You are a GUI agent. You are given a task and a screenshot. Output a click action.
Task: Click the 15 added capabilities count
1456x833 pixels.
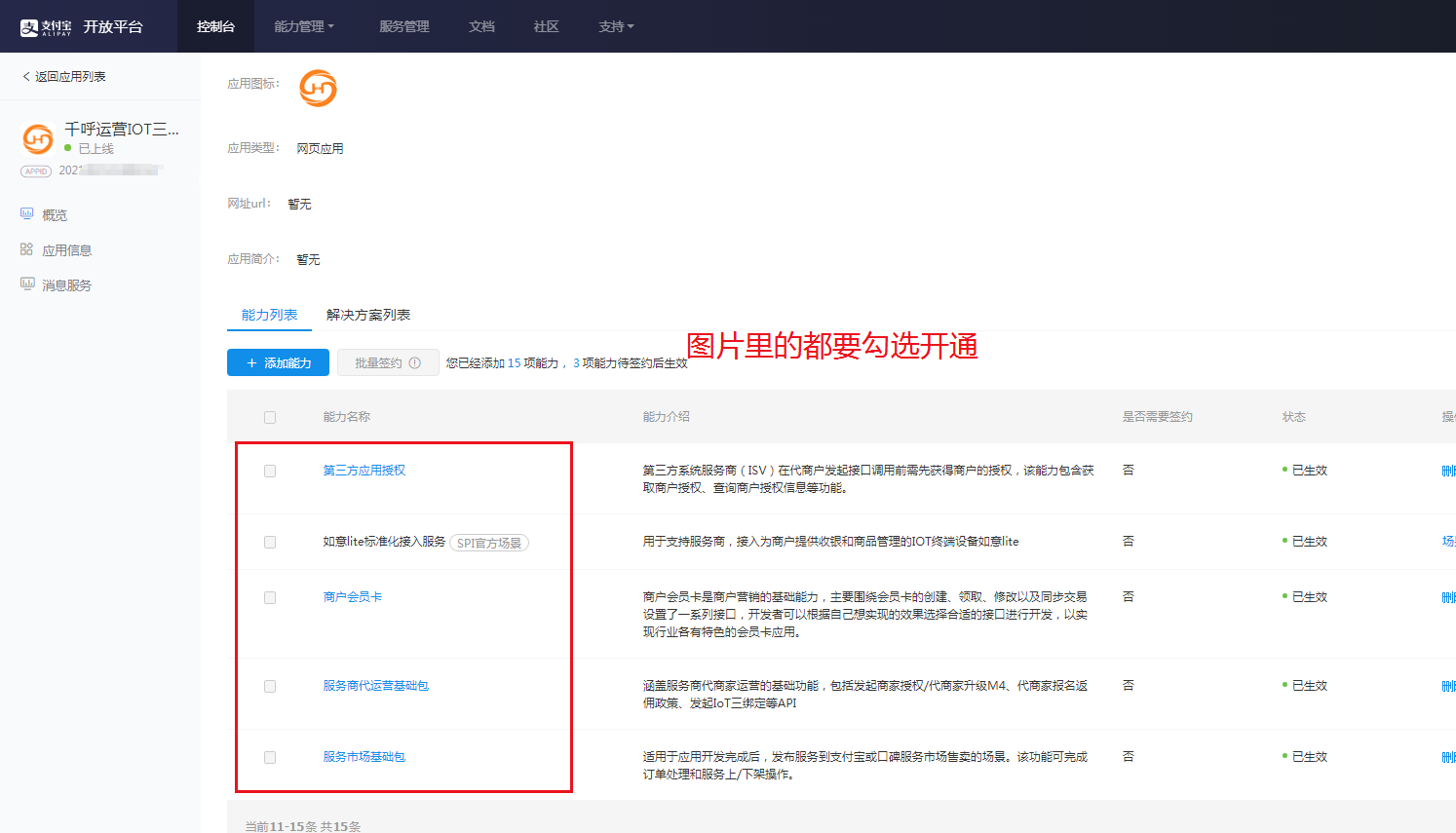click(x=514, y=362)
